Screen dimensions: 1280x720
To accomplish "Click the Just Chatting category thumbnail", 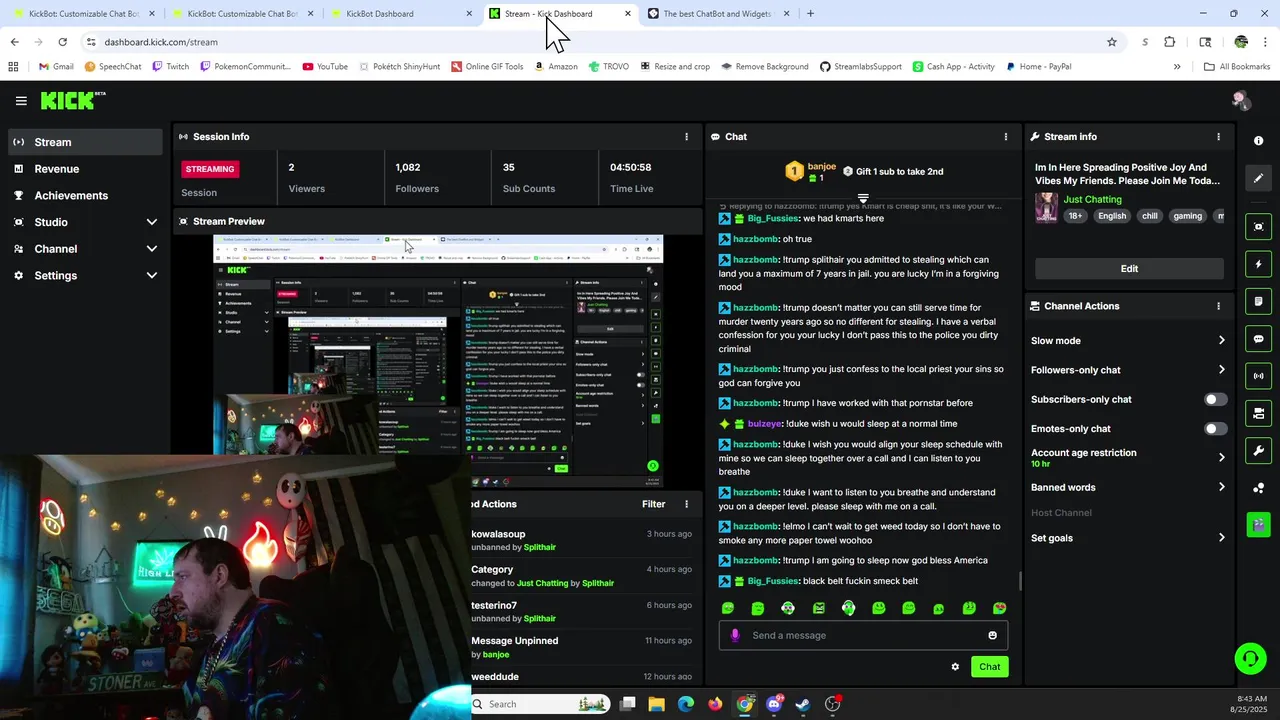I will [1046, 208].
